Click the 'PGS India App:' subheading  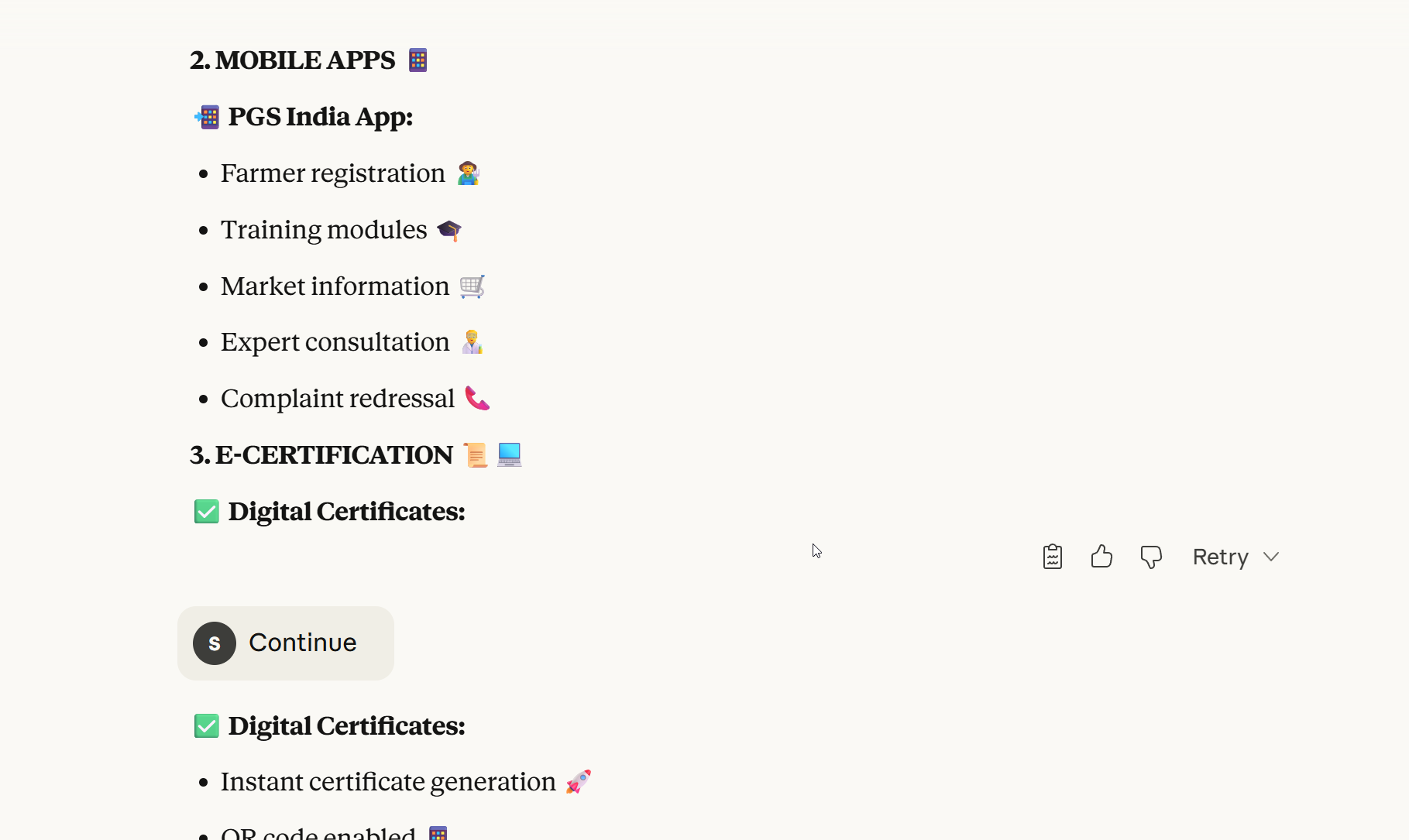click(x=320, y=117)
